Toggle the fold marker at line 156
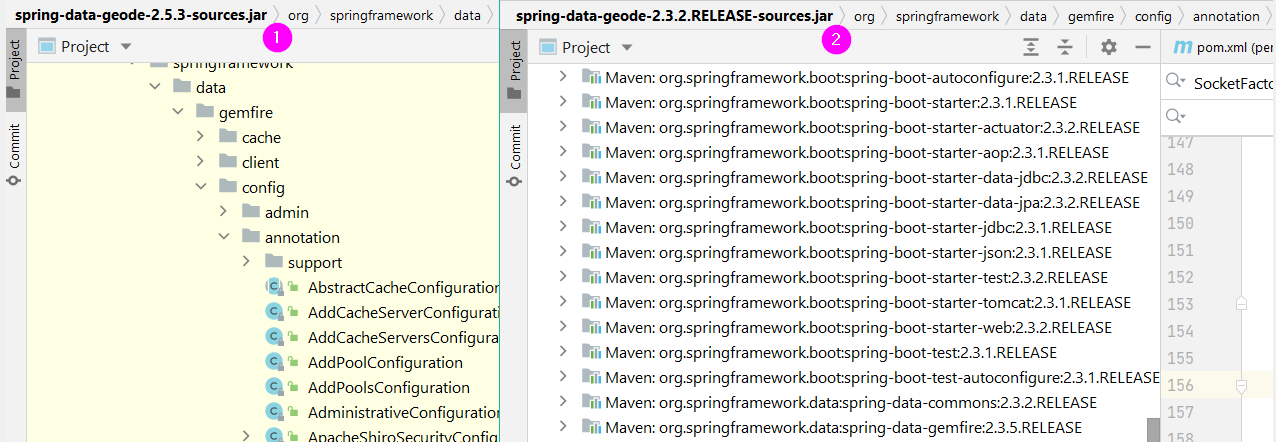The width and height of the screenshot is (1276, 442). (1241, 385)
